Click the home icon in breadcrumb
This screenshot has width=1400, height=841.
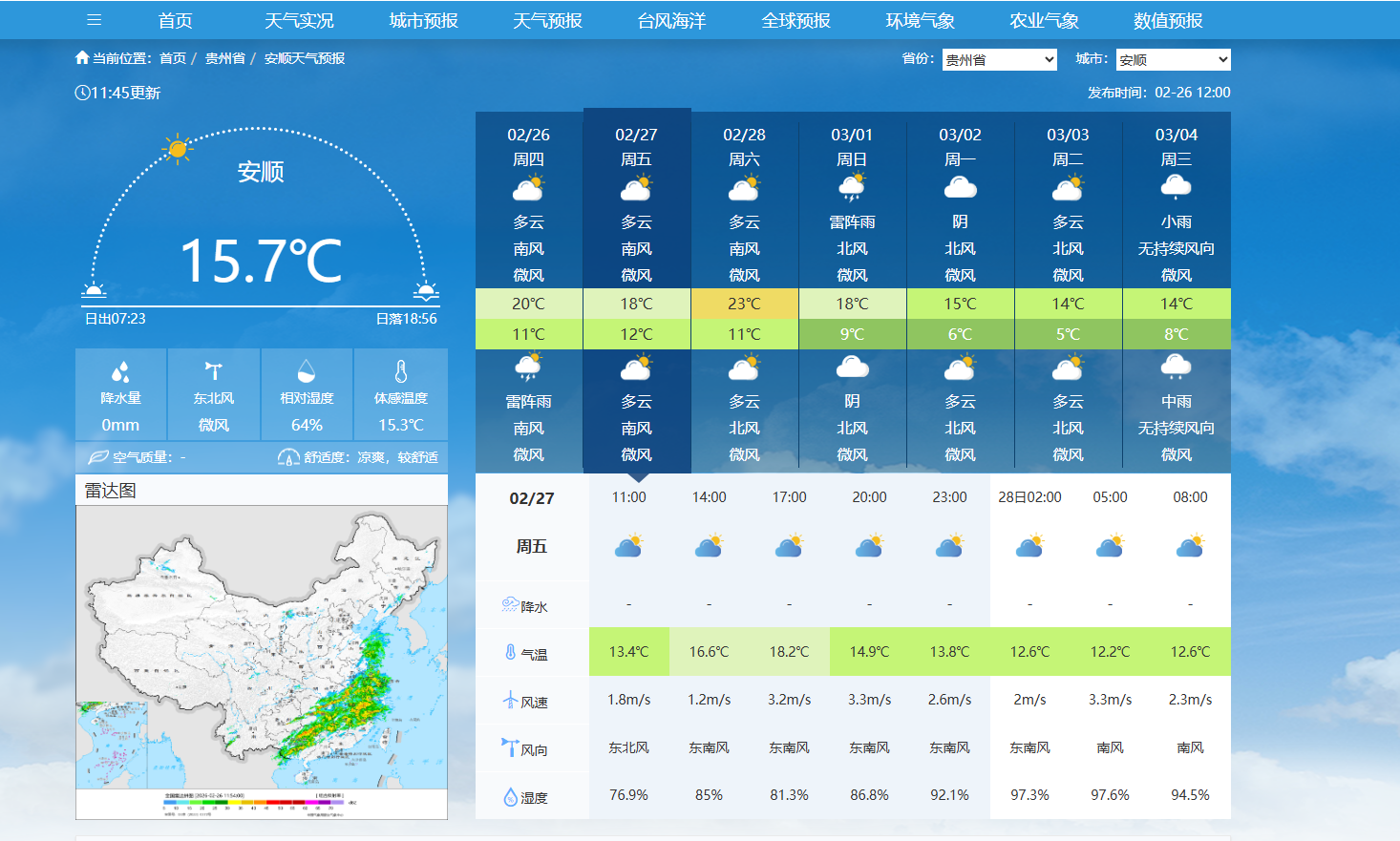coord(82,58)
